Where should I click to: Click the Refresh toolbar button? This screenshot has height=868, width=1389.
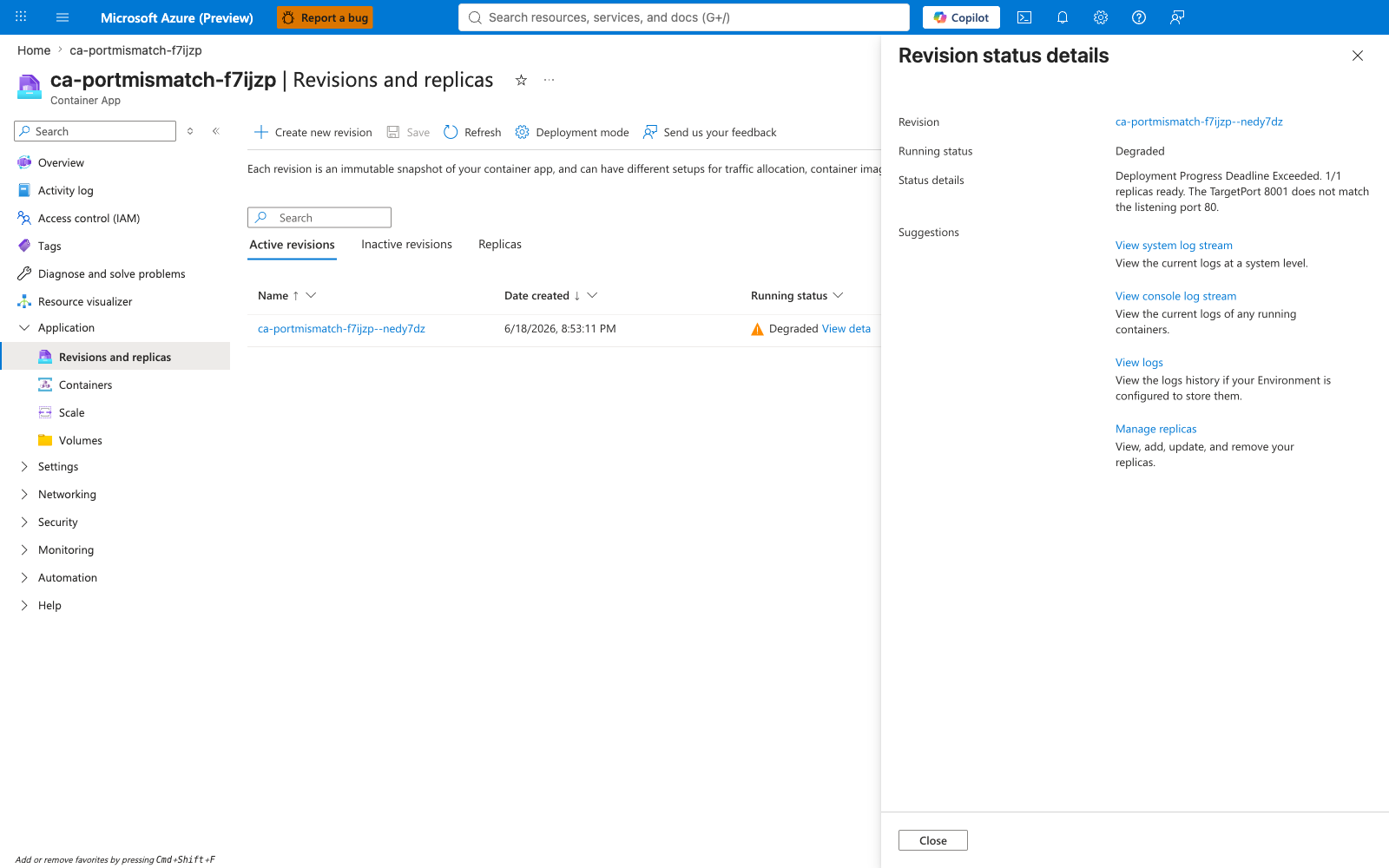pos(472,132)
